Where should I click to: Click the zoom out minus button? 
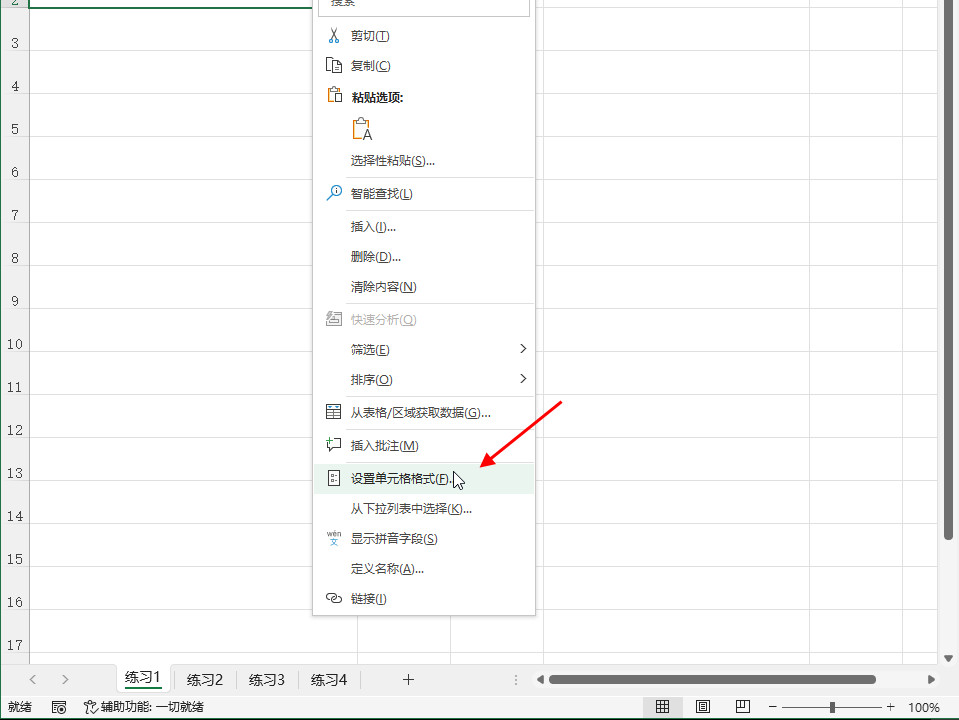click(x=772, y=707)
